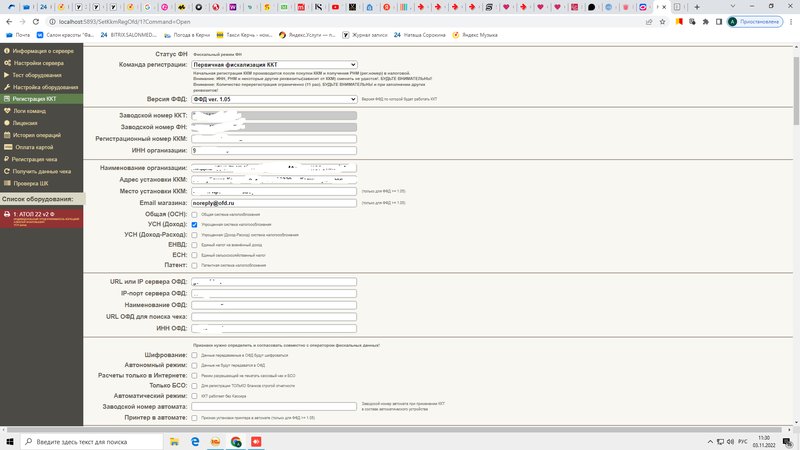Viewport: 800px width, 450px height.
Task: Click the play icon beside Тест оборудования
Action: (8, 75)
